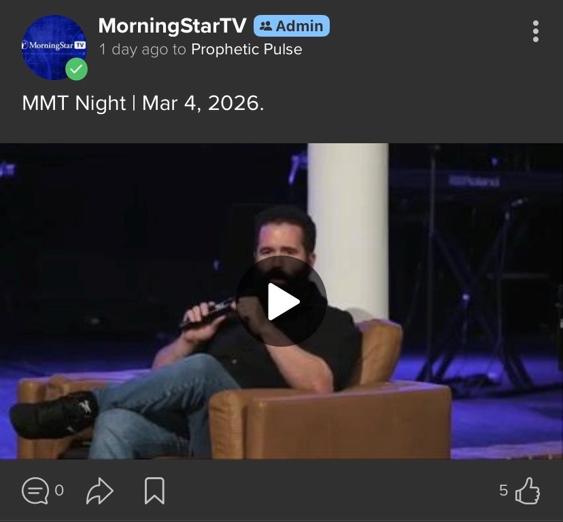View the like count number 5
Screen dimensions: 563x522
point(503,490)
